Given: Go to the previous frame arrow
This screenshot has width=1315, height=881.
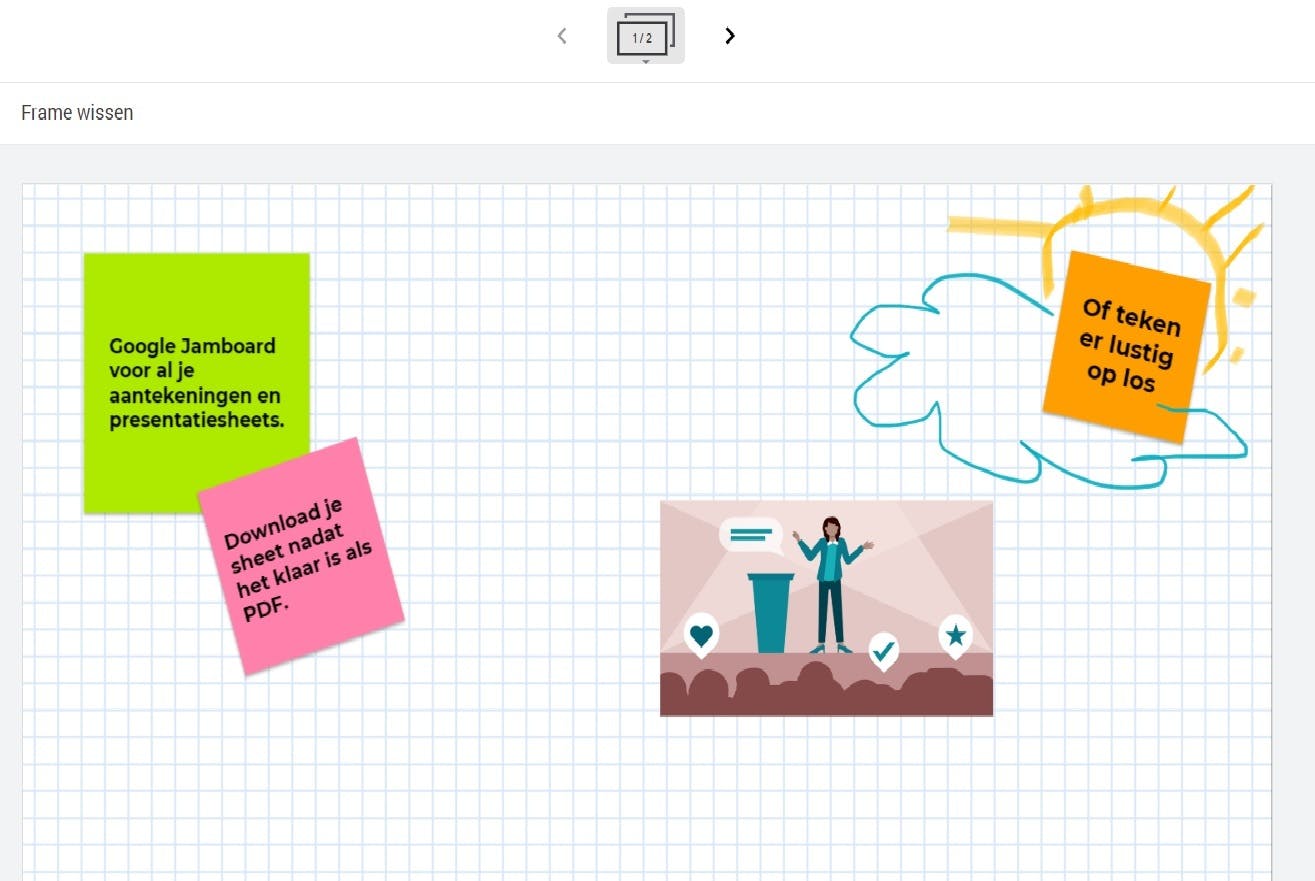Looking at the screenshot, I should pyautogui.click(x=562, y=36).
